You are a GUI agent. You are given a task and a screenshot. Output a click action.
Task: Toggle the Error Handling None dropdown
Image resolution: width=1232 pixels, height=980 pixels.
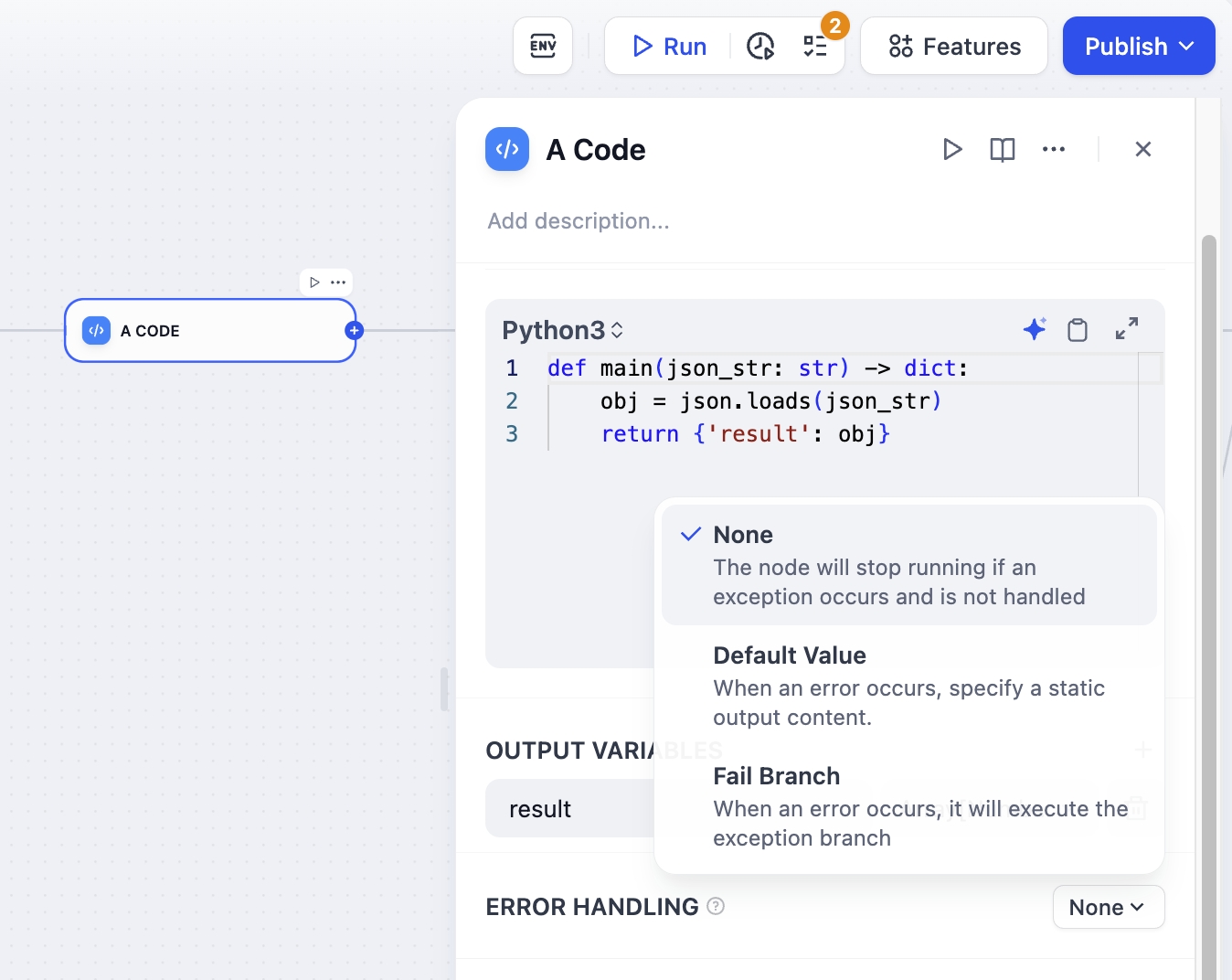coord(1108,907)
